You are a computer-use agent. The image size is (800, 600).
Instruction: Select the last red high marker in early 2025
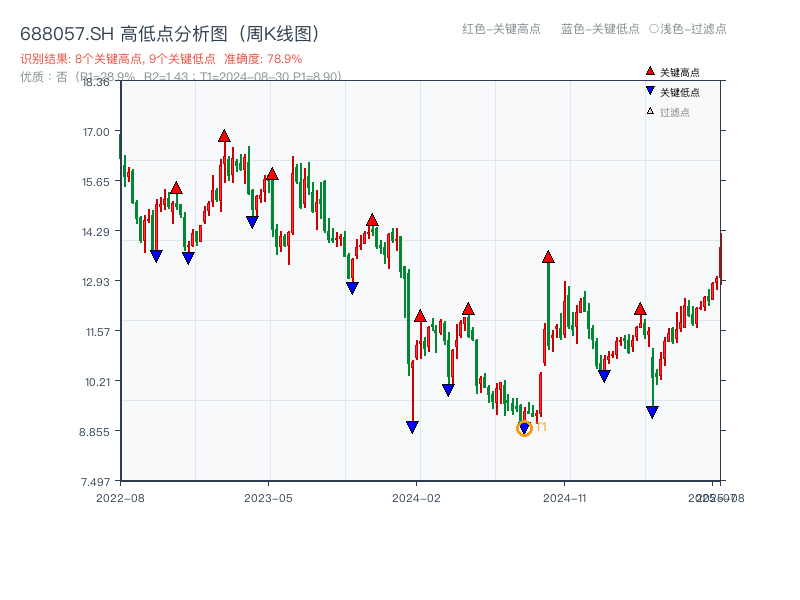coord(640,309)
